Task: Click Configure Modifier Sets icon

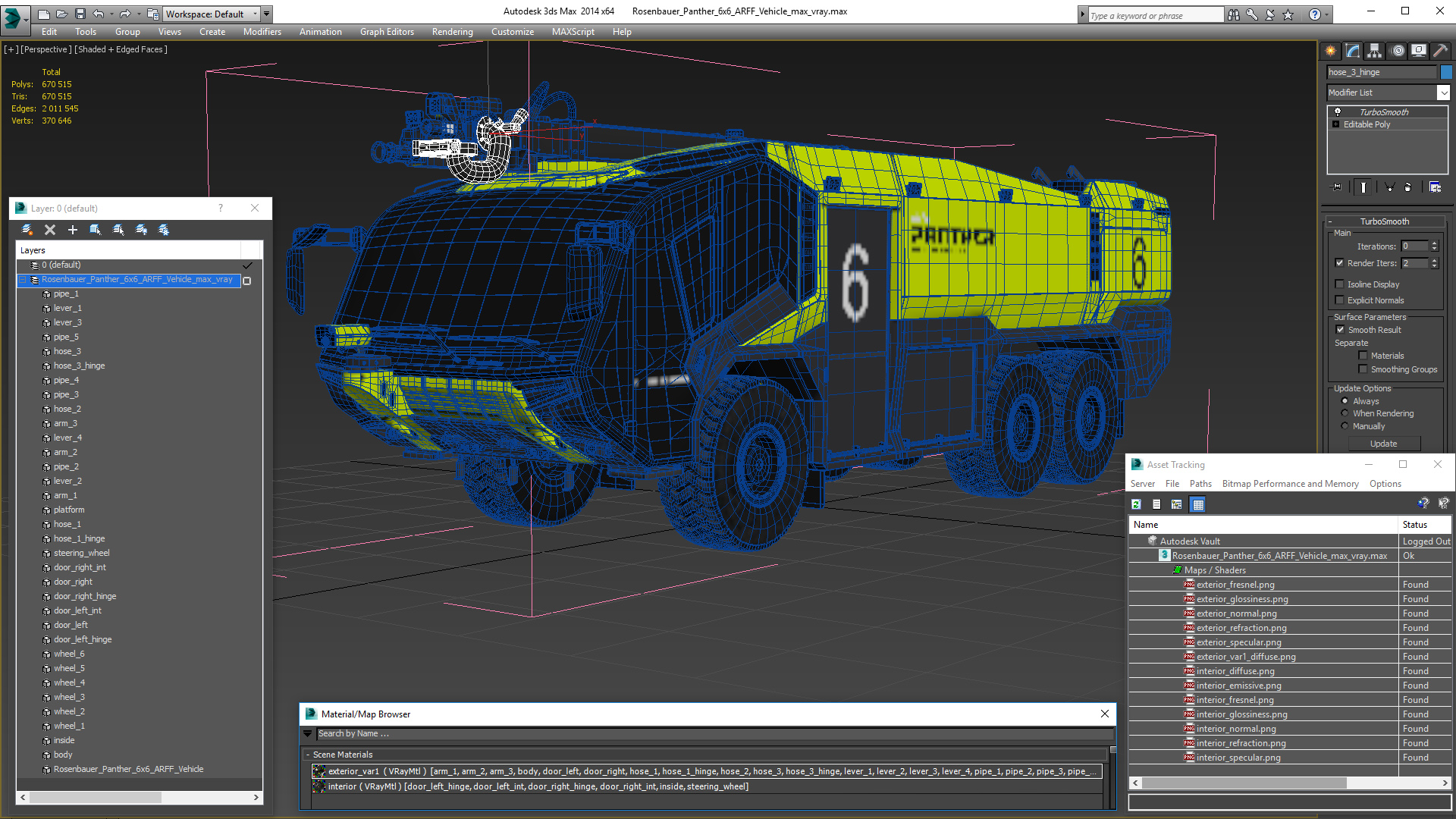Action: coord(1435,187)
